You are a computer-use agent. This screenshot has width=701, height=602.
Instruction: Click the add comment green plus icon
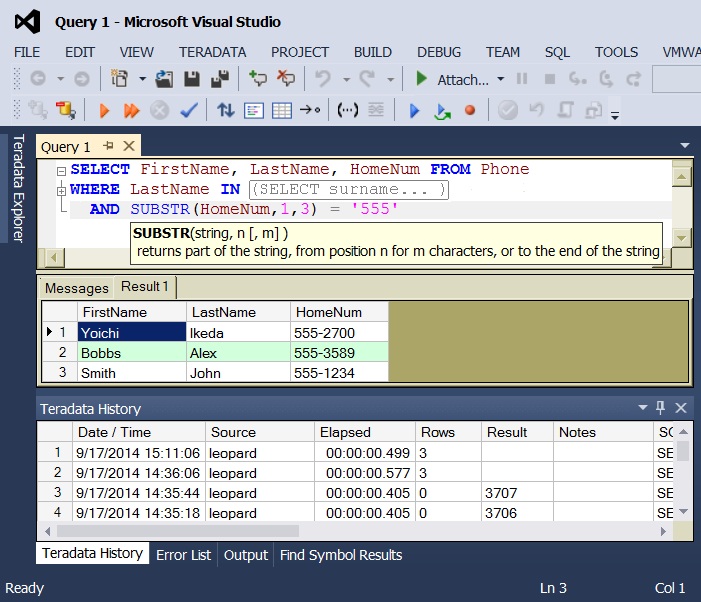[258, 78]
